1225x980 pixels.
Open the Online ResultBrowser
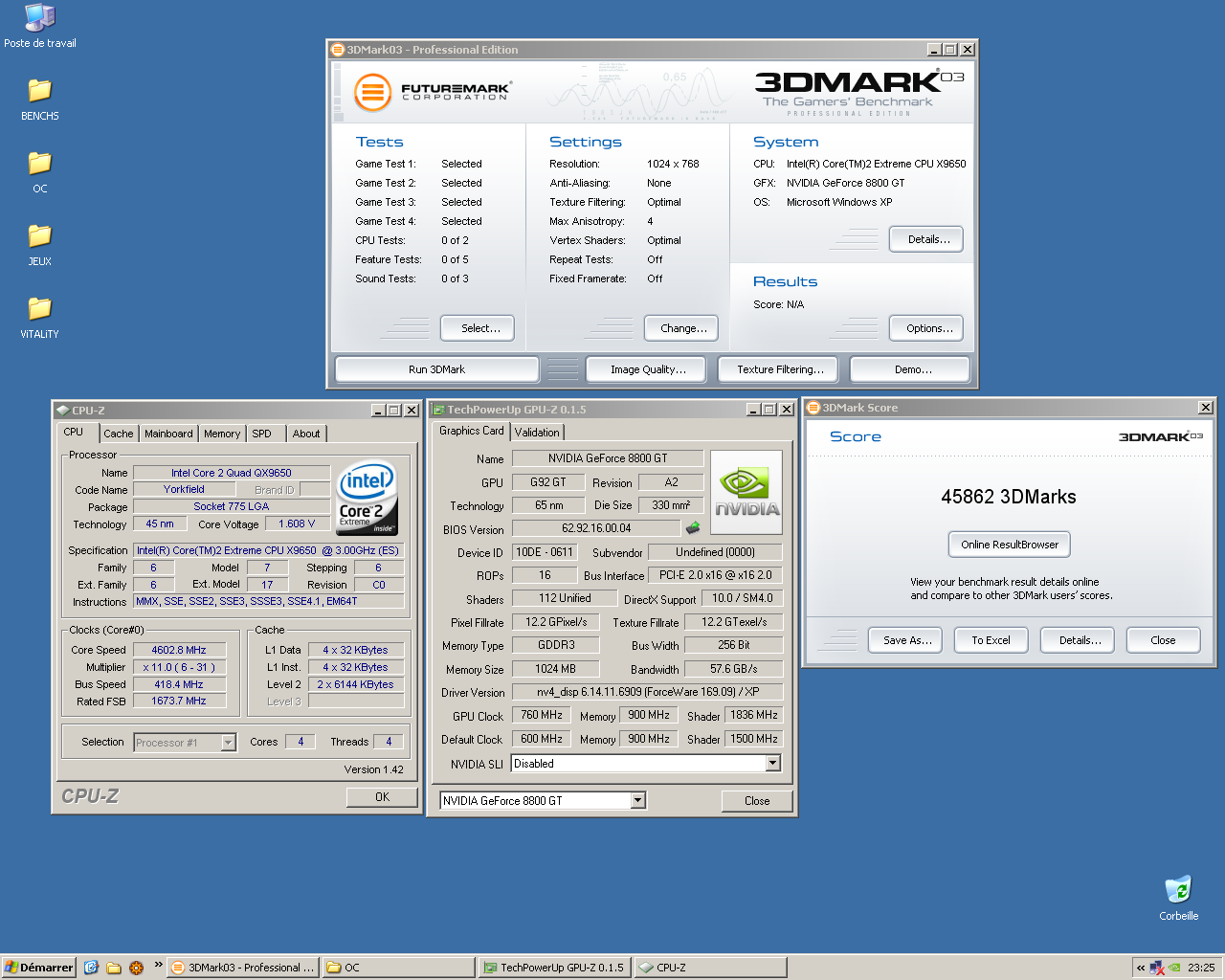1010,545
